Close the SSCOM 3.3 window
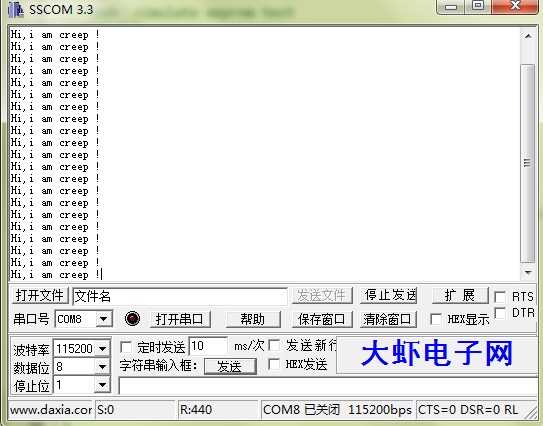This screenshot has height=426, width=543. click(515, 6)
